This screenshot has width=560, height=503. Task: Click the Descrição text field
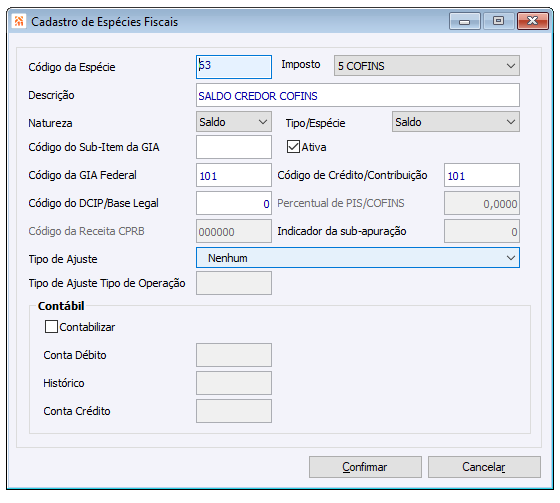[358, 95]
